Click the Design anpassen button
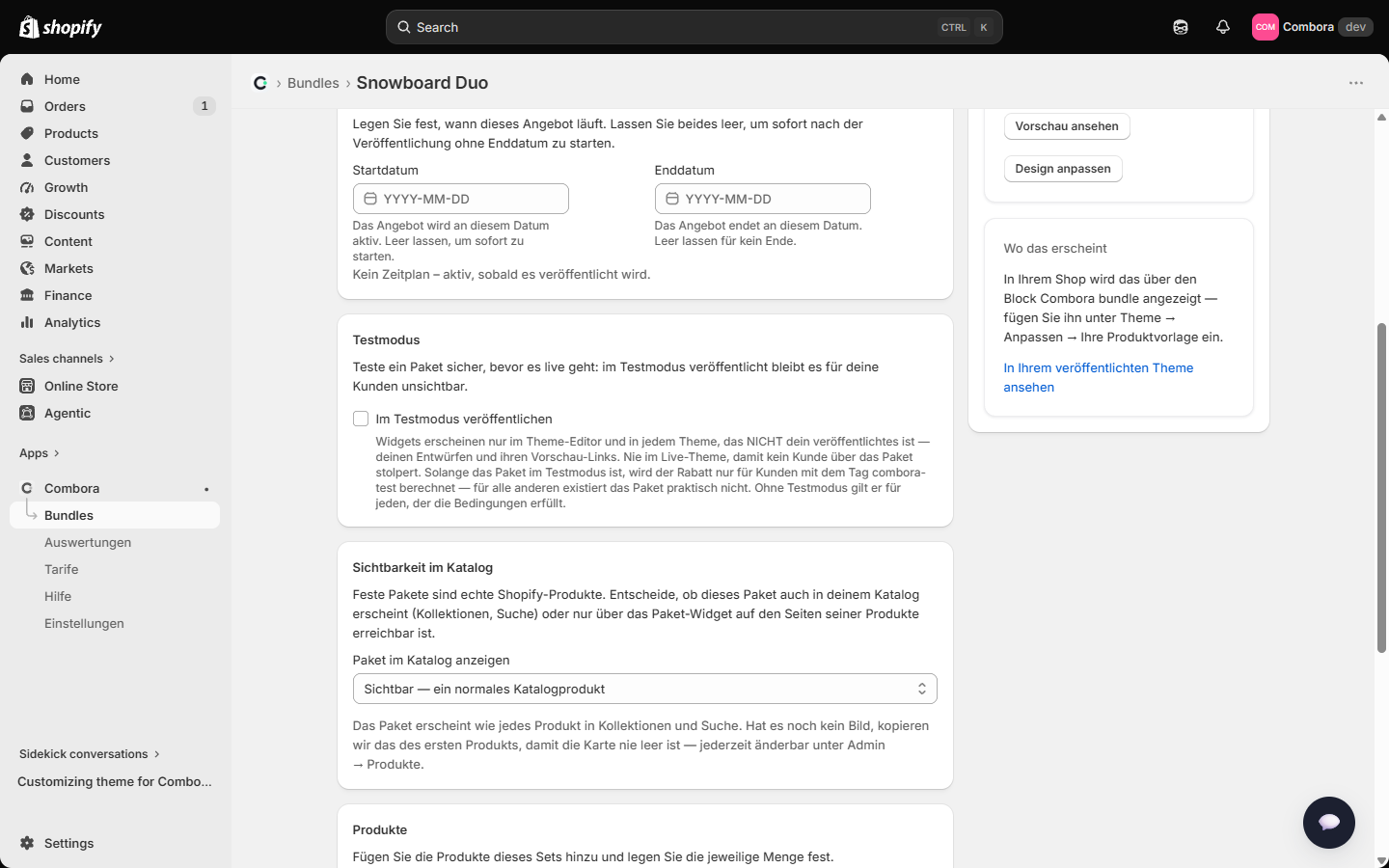1389x868 pixels. [x=1063, y=169]
